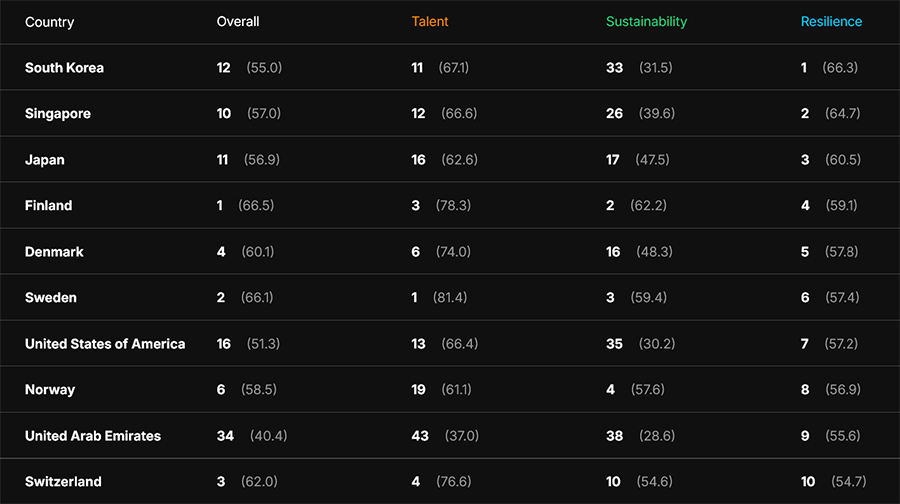Select the Norway country row

coord(50,390)
